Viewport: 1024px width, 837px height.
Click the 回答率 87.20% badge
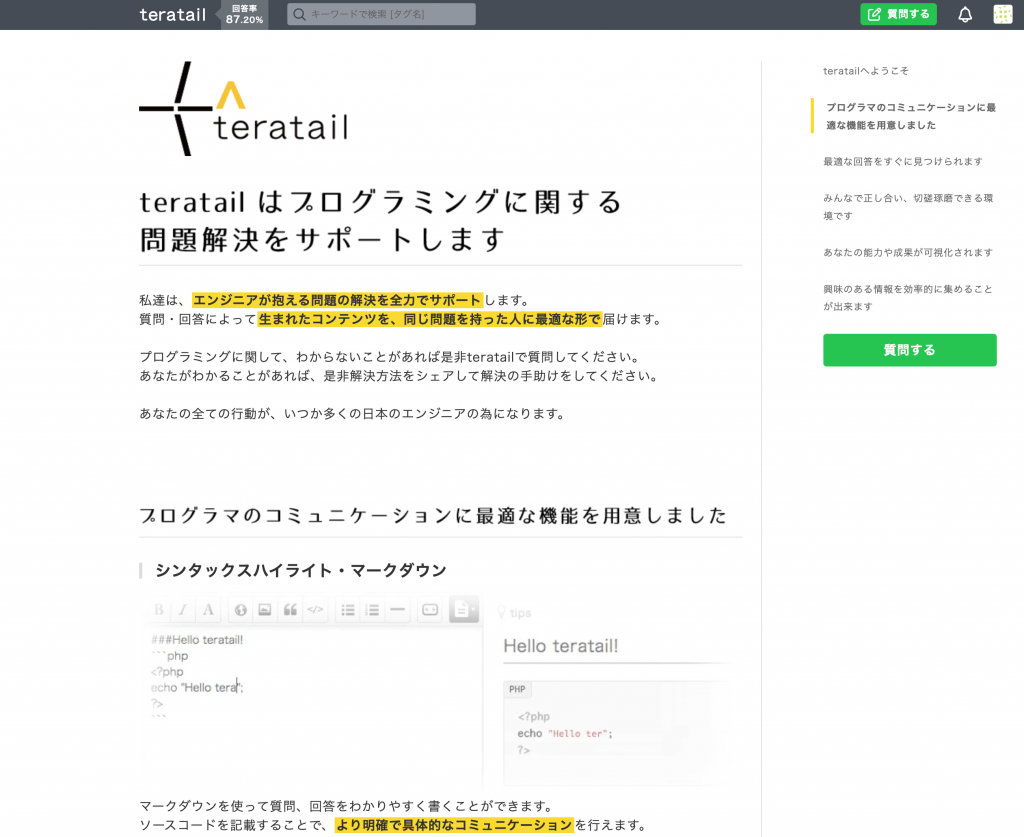(244, 14)
